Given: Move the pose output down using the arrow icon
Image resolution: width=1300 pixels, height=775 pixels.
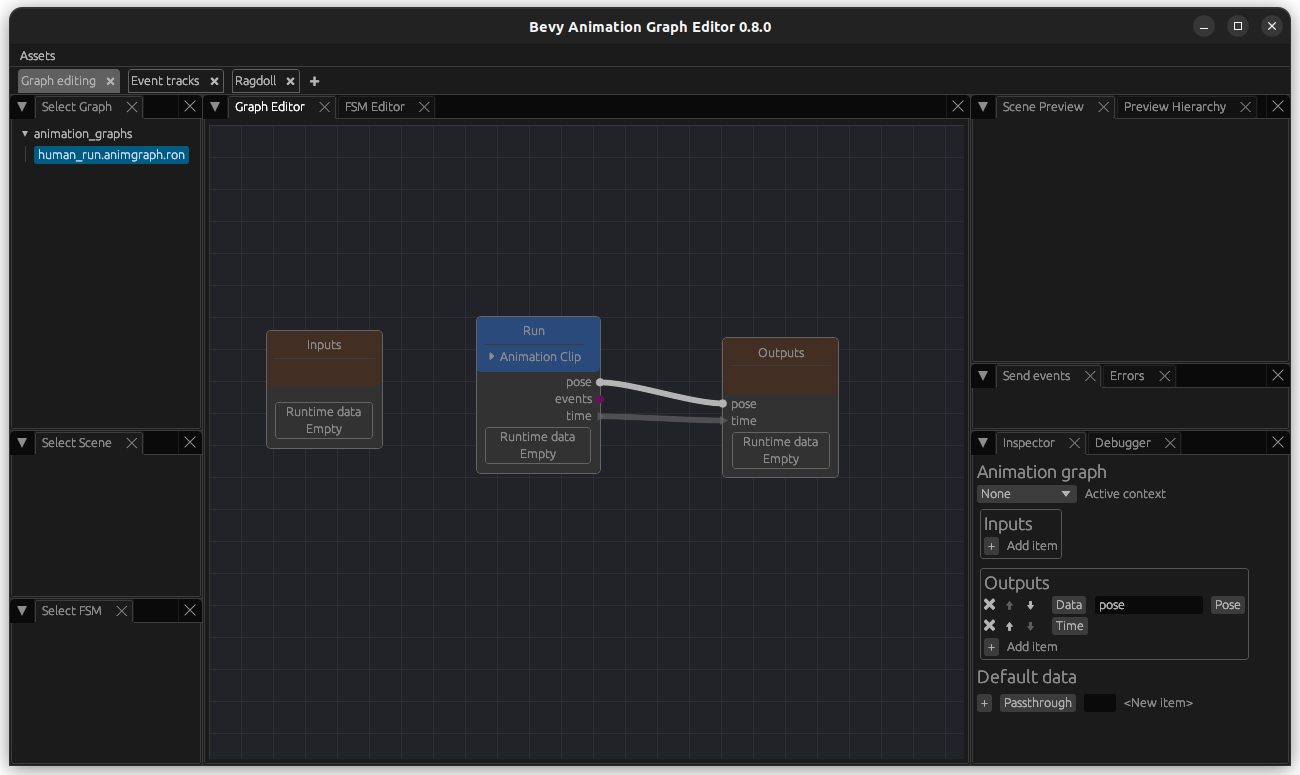Looking at the screenshot, I should (1029, 604).
